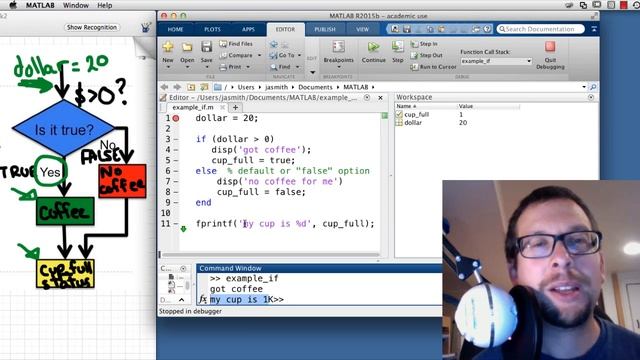
Task: Search the current folder with magnifier icon
Action: (x=593, y=87)
